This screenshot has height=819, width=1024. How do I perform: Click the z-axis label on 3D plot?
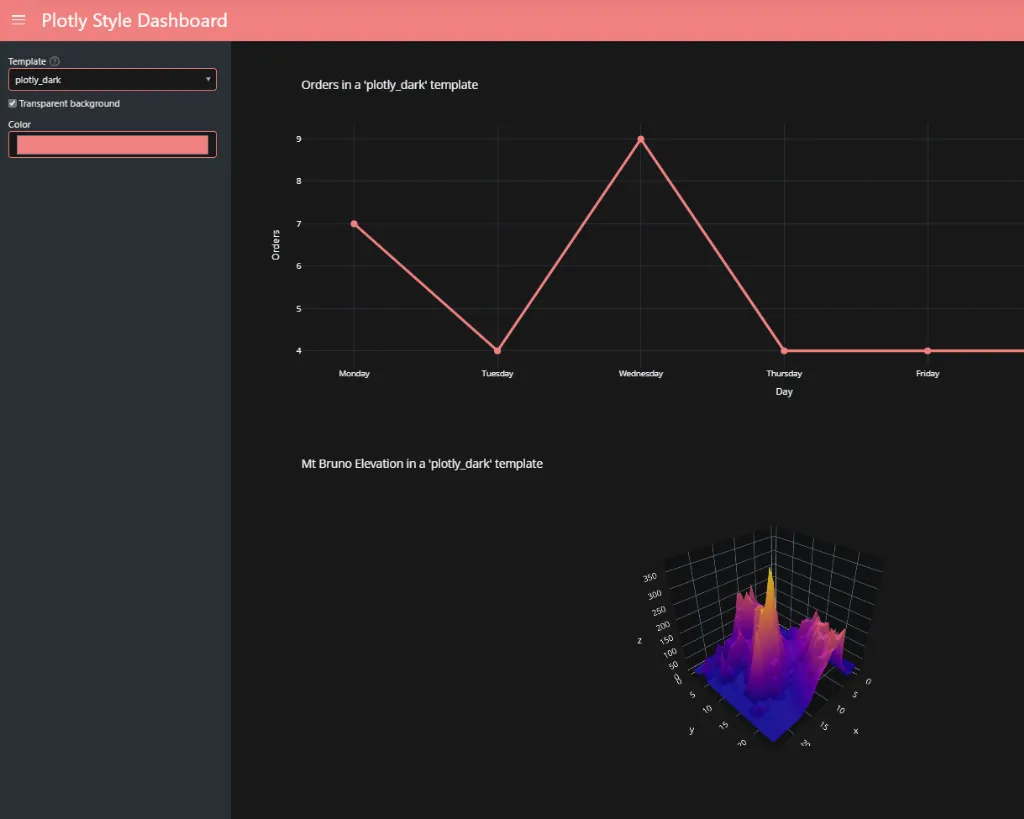(640, 640)
